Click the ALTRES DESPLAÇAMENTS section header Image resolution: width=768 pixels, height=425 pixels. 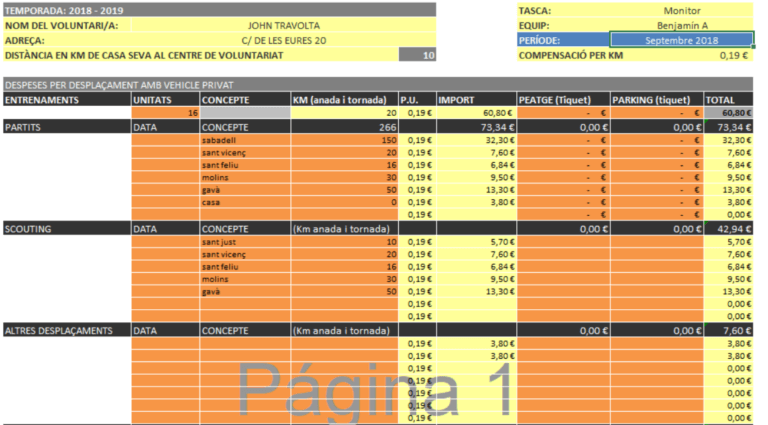pos(66,330)
